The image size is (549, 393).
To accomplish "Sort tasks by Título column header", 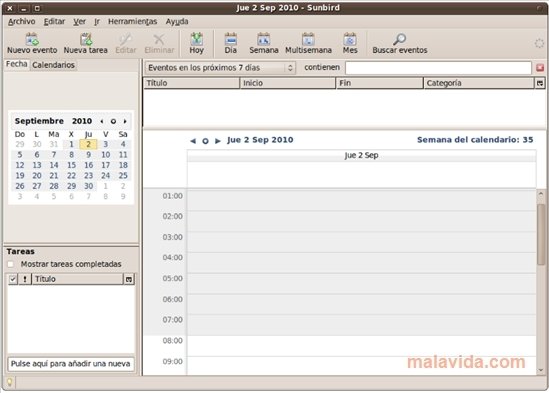I will click(x=77, y=279).
